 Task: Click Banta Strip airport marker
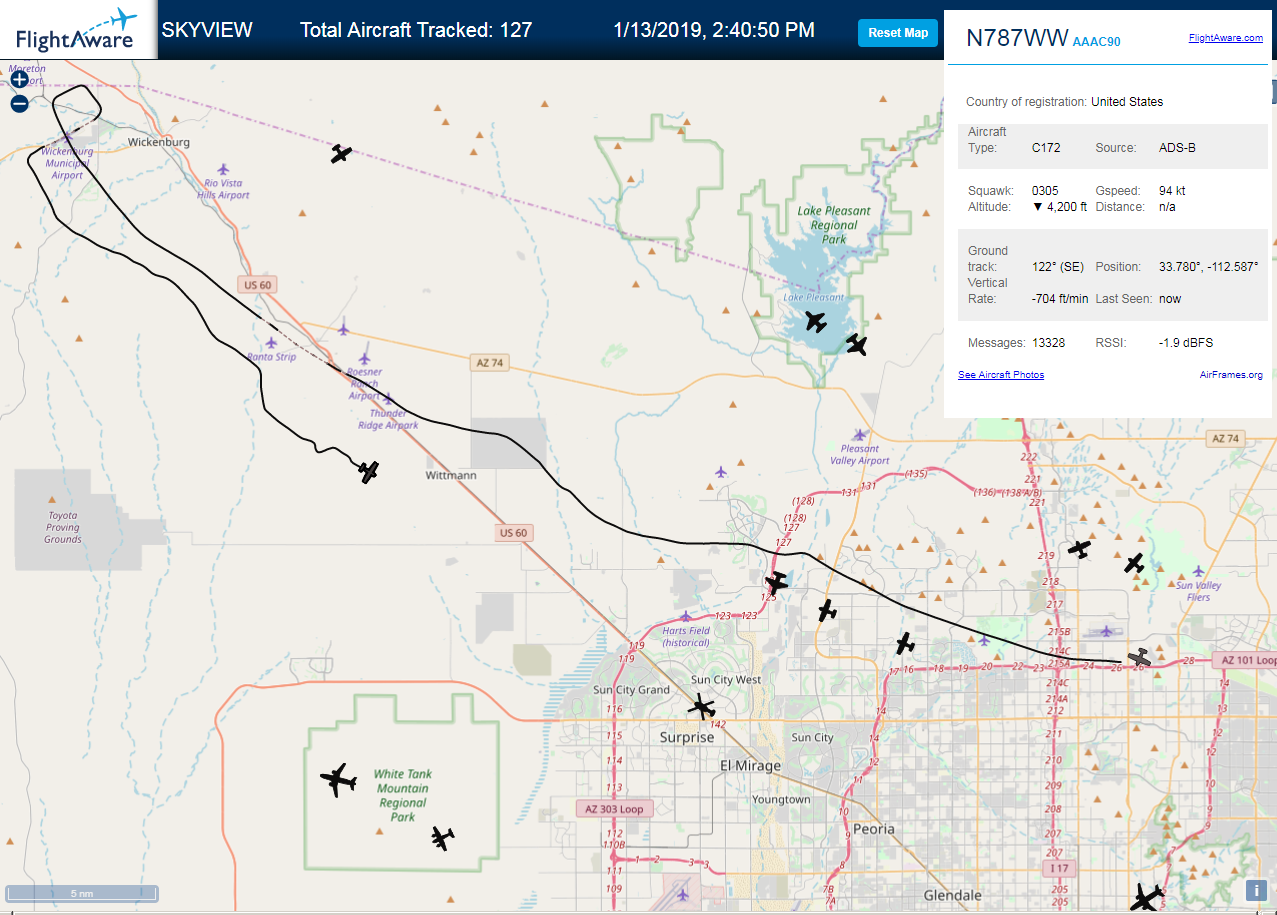pyautogui.click(x=270, y=343)
